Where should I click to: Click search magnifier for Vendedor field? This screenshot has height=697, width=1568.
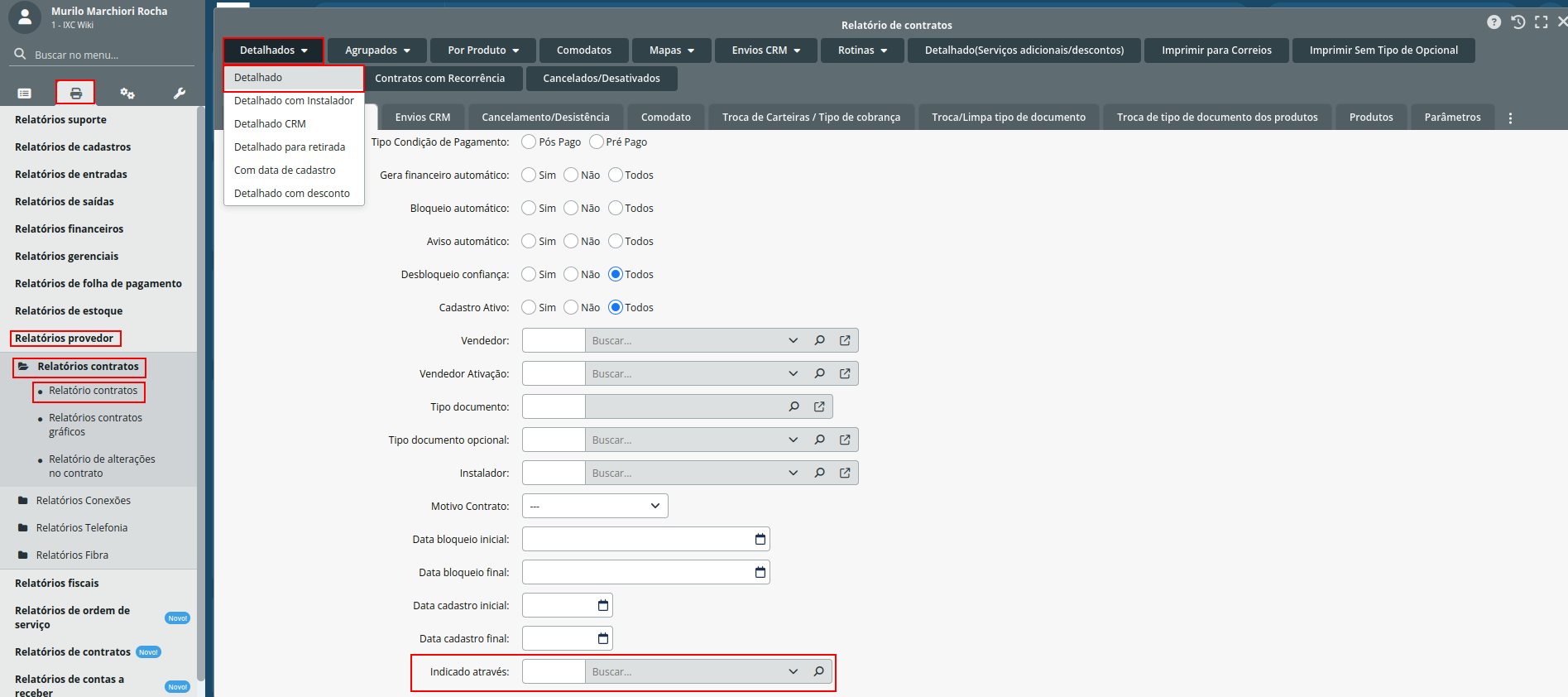coord(819,340)
